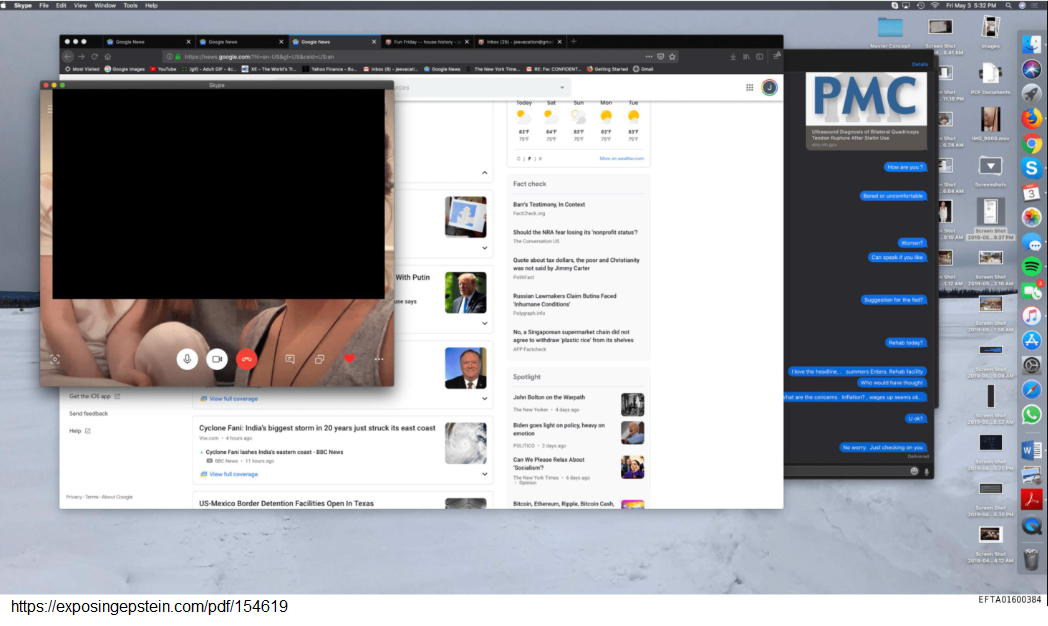Open a new browser tab with plus button
Viewport: 1048px width, 626px height.
click(x=573, y=41)
